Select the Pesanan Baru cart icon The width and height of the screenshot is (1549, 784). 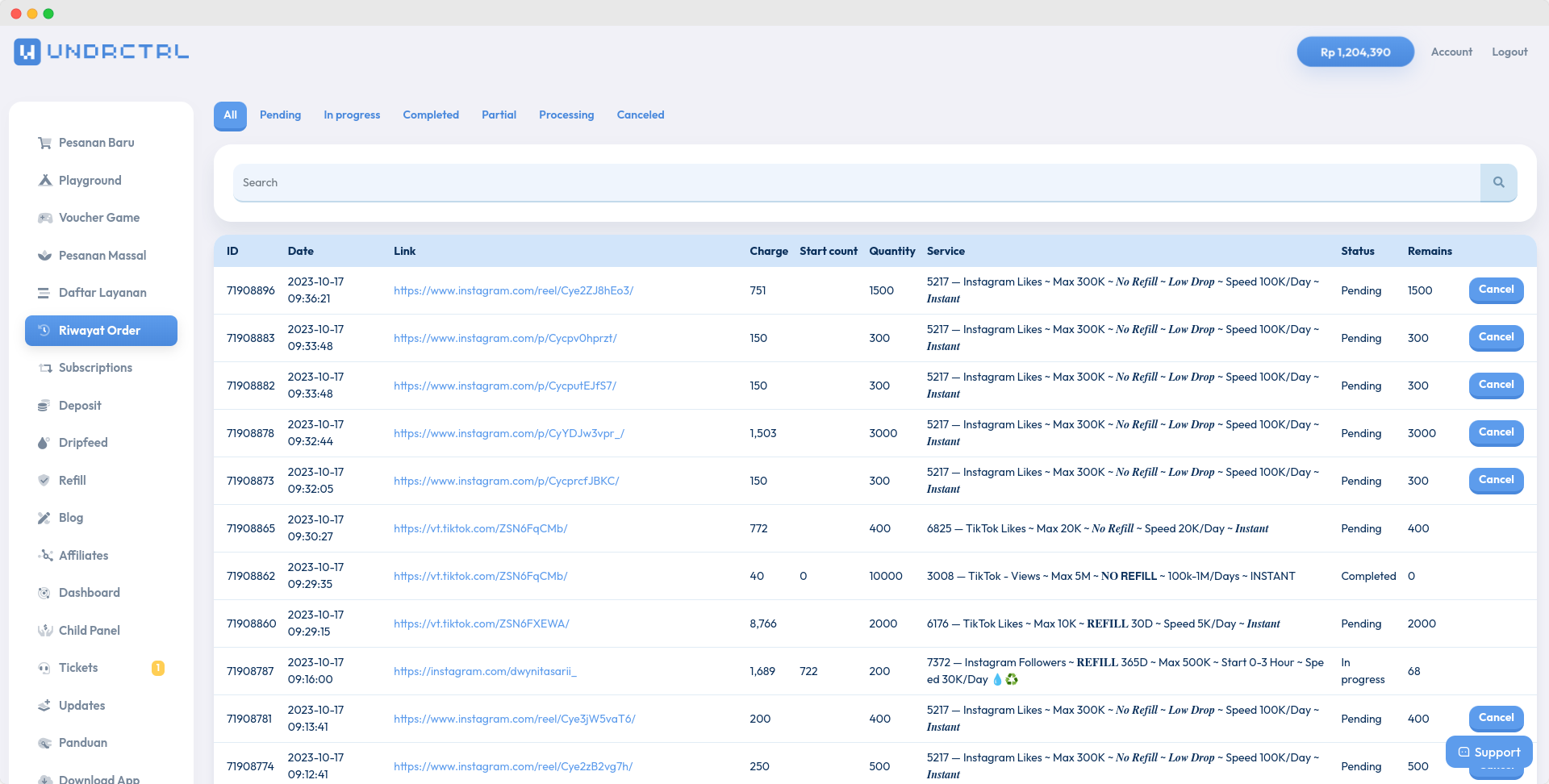tap(44, 143)
